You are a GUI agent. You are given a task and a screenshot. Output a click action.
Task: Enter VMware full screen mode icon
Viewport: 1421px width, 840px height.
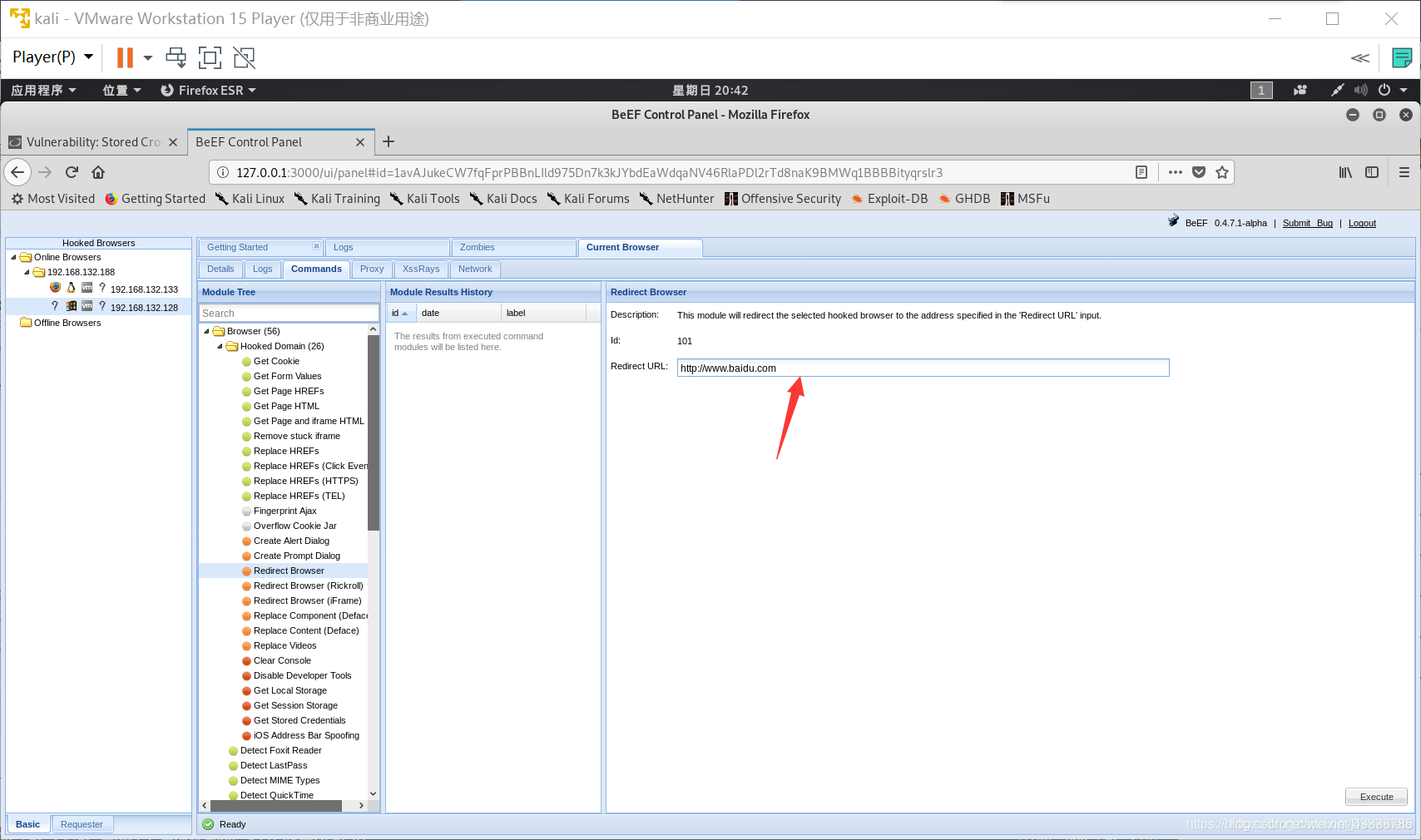tap(210, 57)
